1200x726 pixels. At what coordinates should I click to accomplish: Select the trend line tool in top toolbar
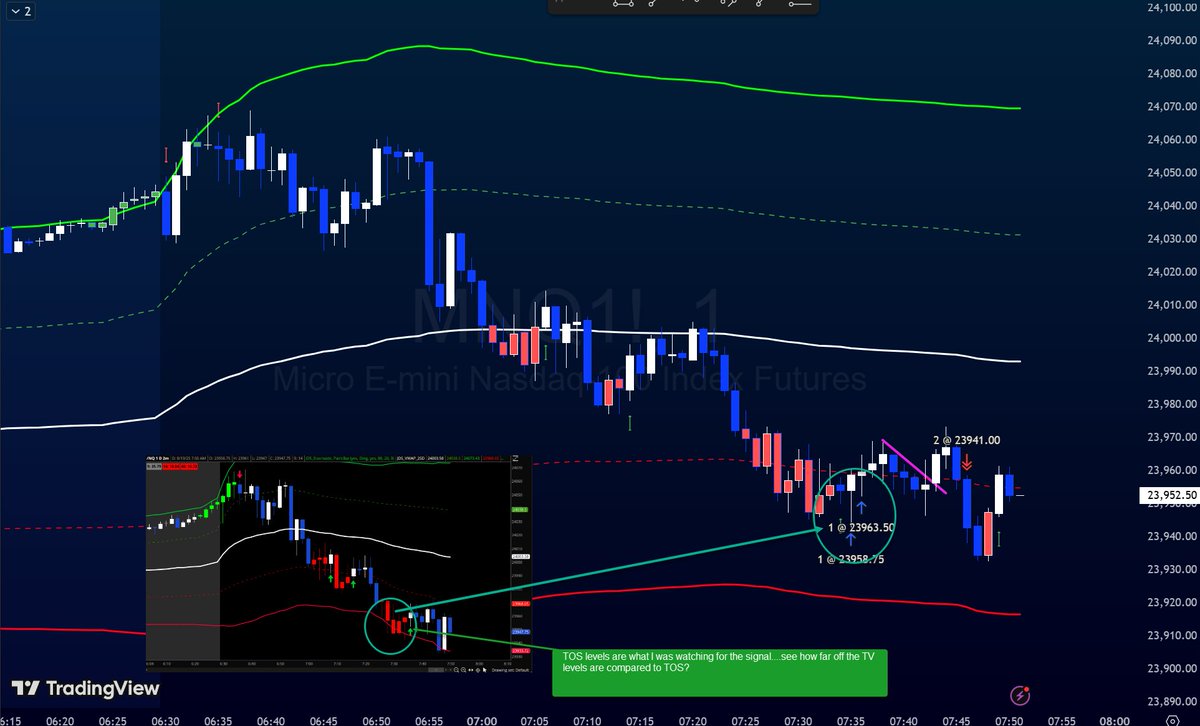[x=623, y=6]
